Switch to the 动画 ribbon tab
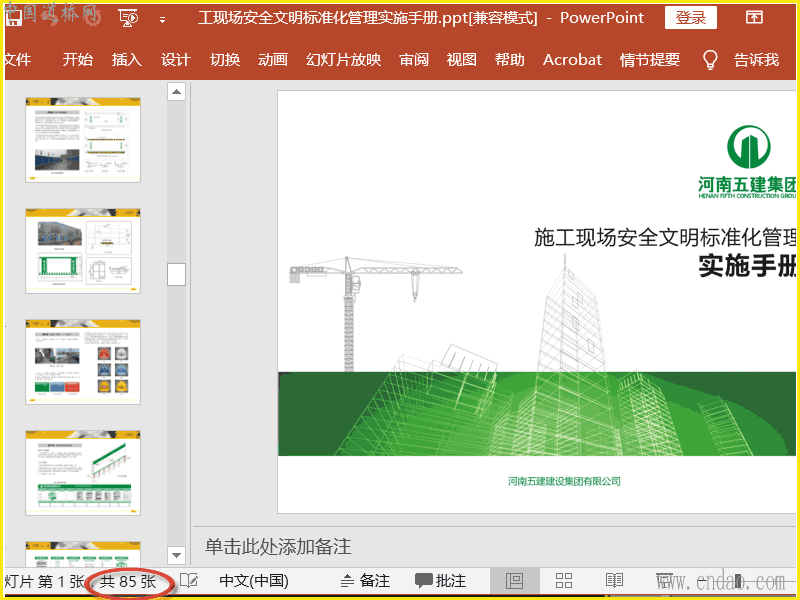This screenshot has height=600, width=800. click(x=273, y=60)
